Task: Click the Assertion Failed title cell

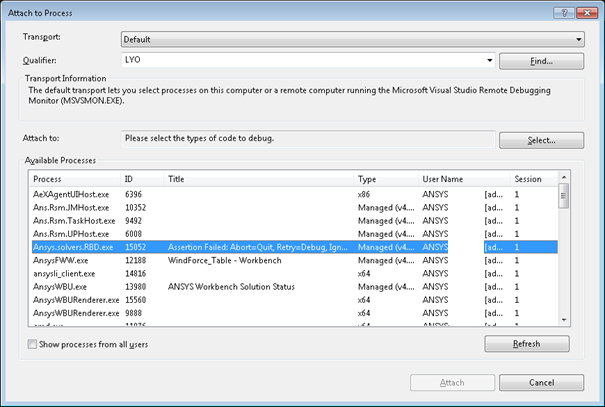Action: click(258, 247)
